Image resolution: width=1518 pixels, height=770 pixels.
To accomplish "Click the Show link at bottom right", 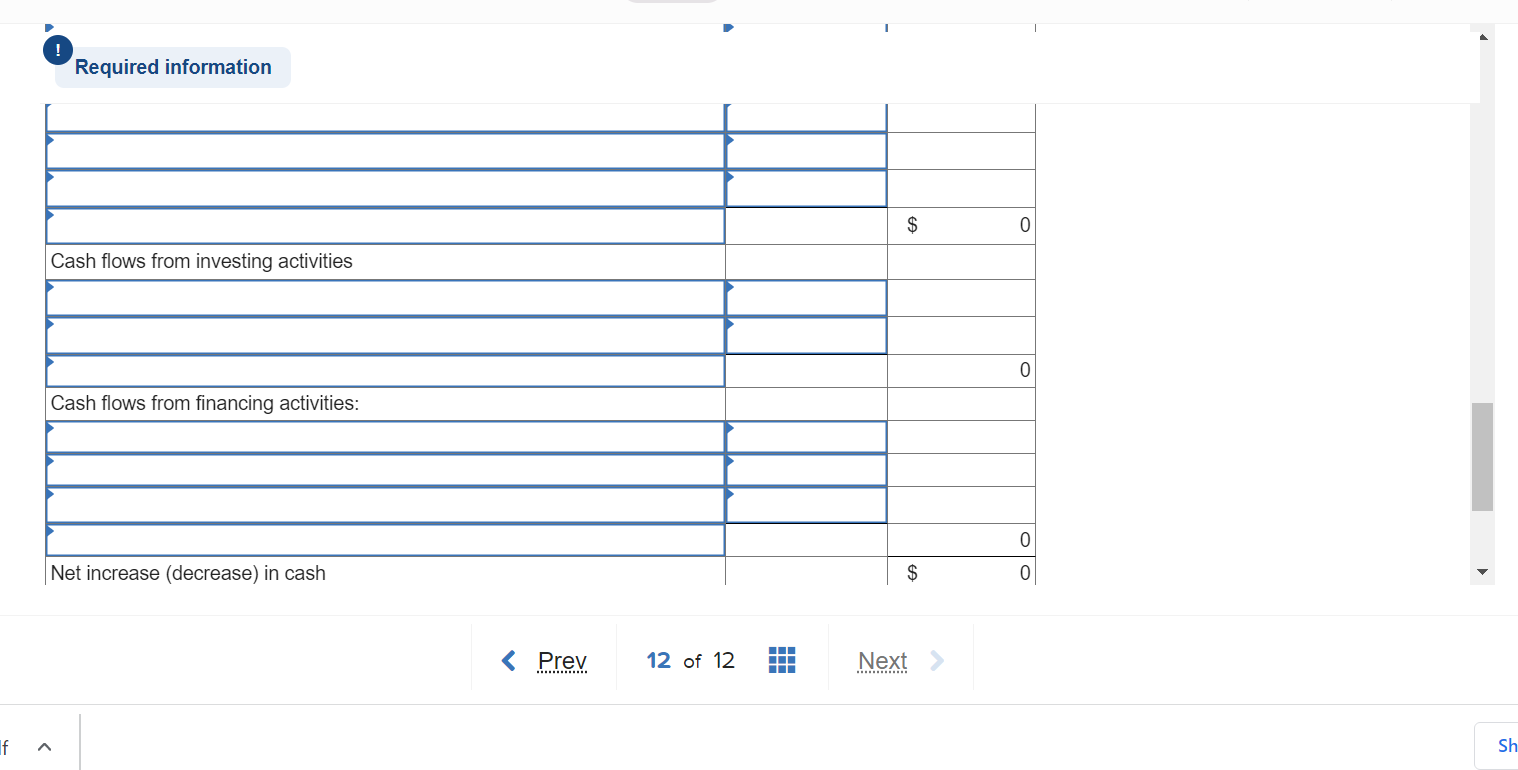I will click(x=1506, y=745).
